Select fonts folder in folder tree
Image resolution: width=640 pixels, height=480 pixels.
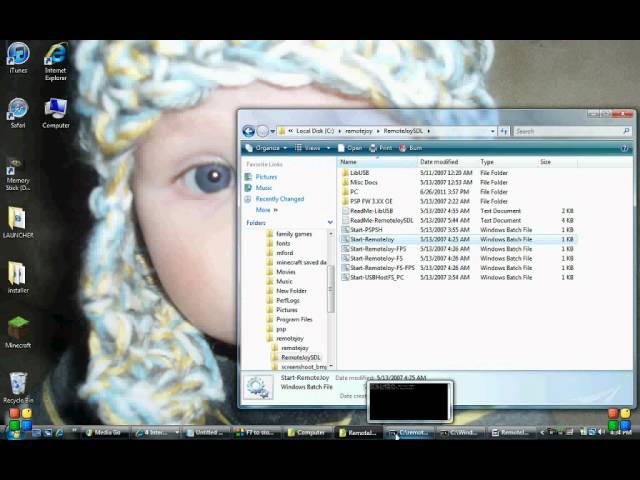click(x=279, y=243)
